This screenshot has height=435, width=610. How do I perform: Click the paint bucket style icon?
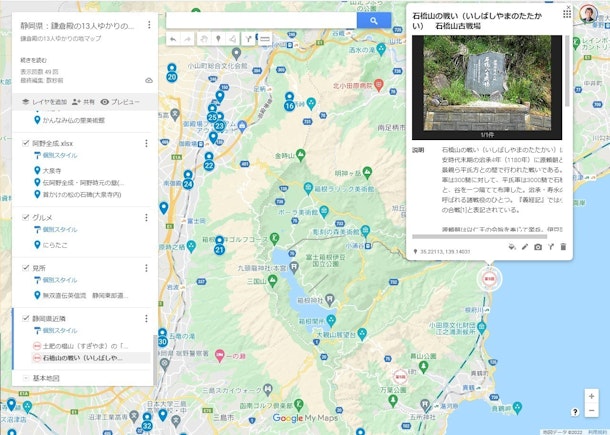pos(512,246)
